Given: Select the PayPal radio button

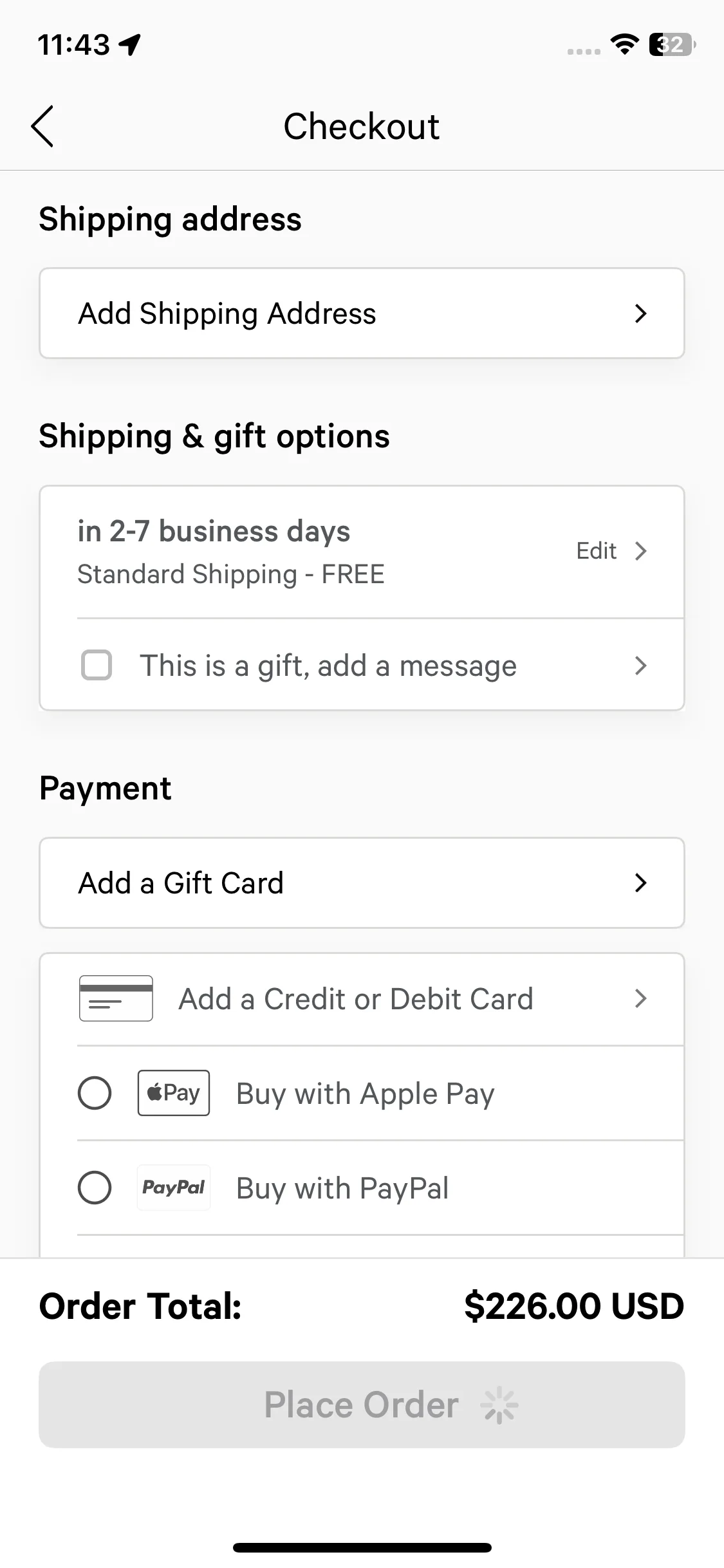Looking at the screenshot, I should (95, 1188).
